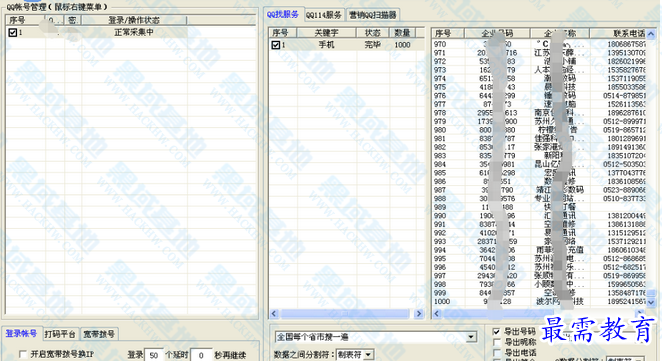
Task: Click the 登录 count field showing 50
Action: click(154, 356)
